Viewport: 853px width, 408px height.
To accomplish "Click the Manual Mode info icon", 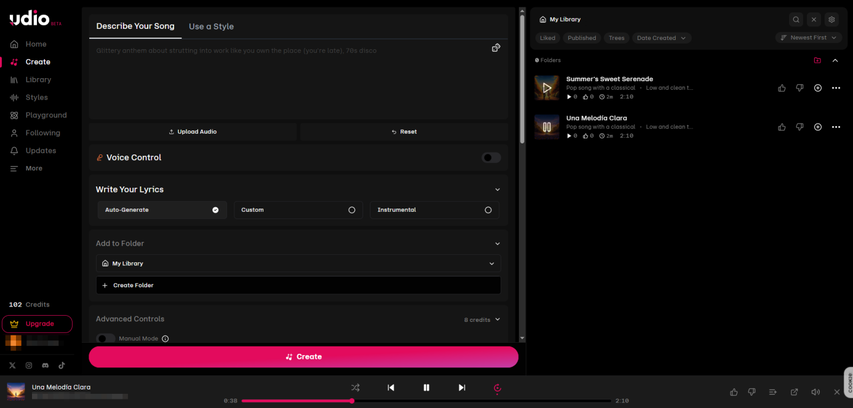I will point(165,338).
